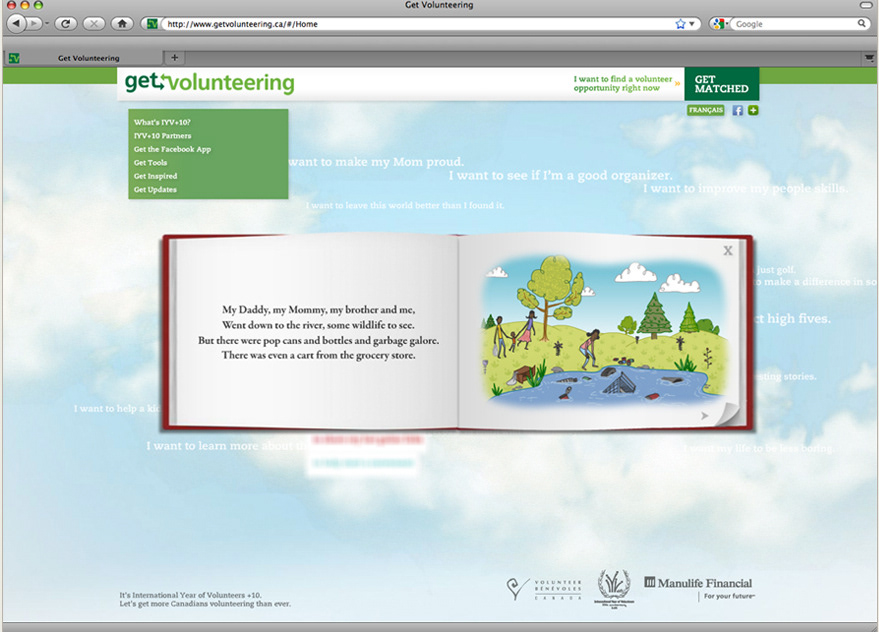Click 'I want to see if I'm a good organizer.'
Image resolution: width=879 pixels, height=632 pixels.
[560, 176]
